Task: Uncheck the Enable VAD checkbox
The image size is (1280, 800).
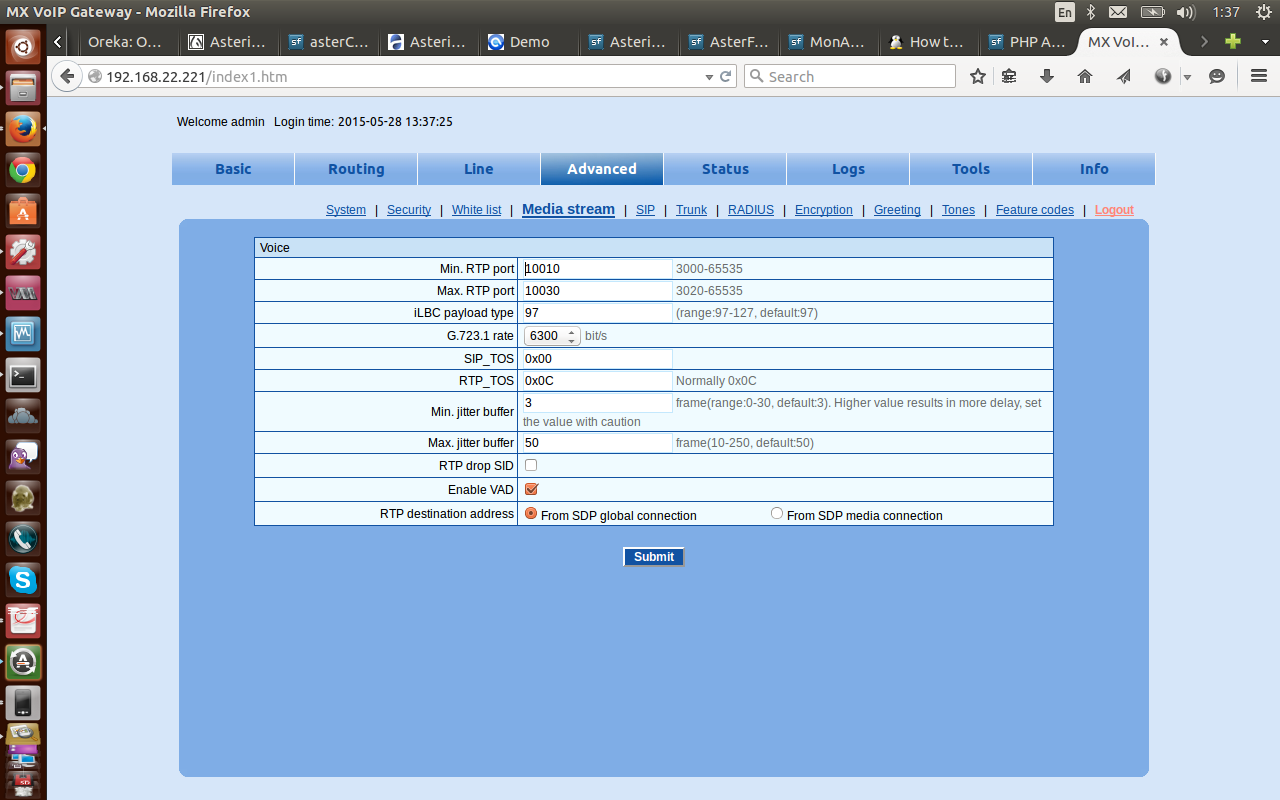Action: tap(531, 489)
